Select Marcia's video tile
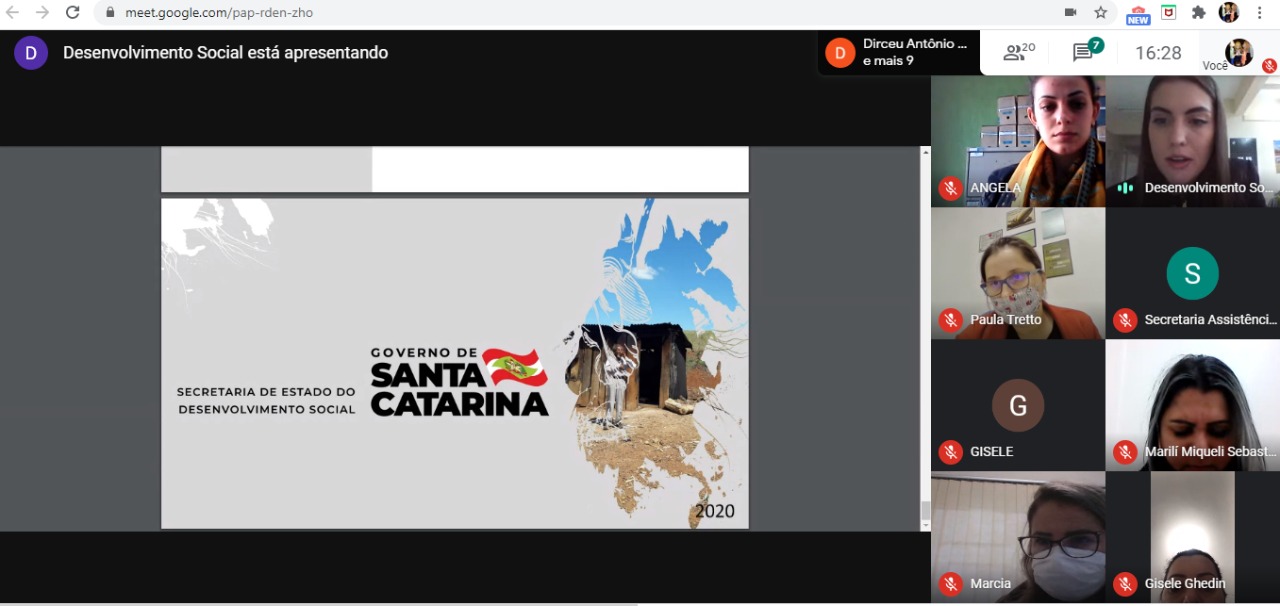Image resolution: width=1280 pixels, height=606 pixels. (1018, 537)
